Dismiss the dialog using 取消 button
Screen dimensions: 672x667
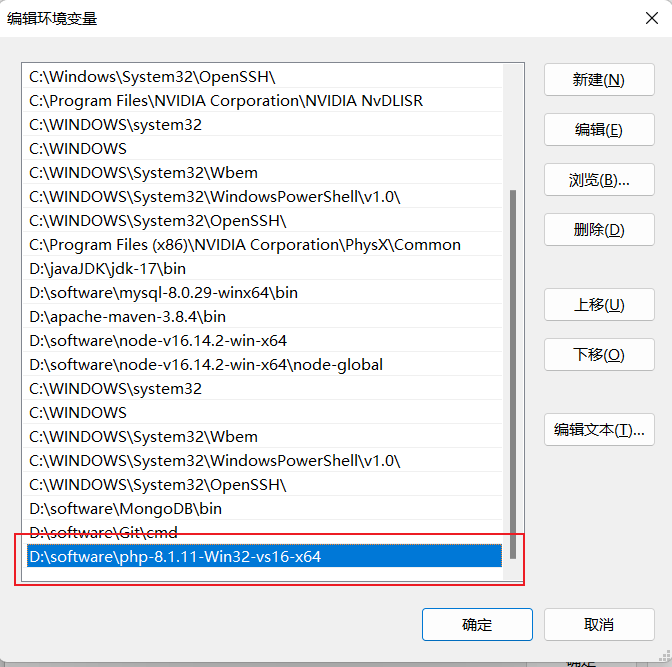(599, 625)
